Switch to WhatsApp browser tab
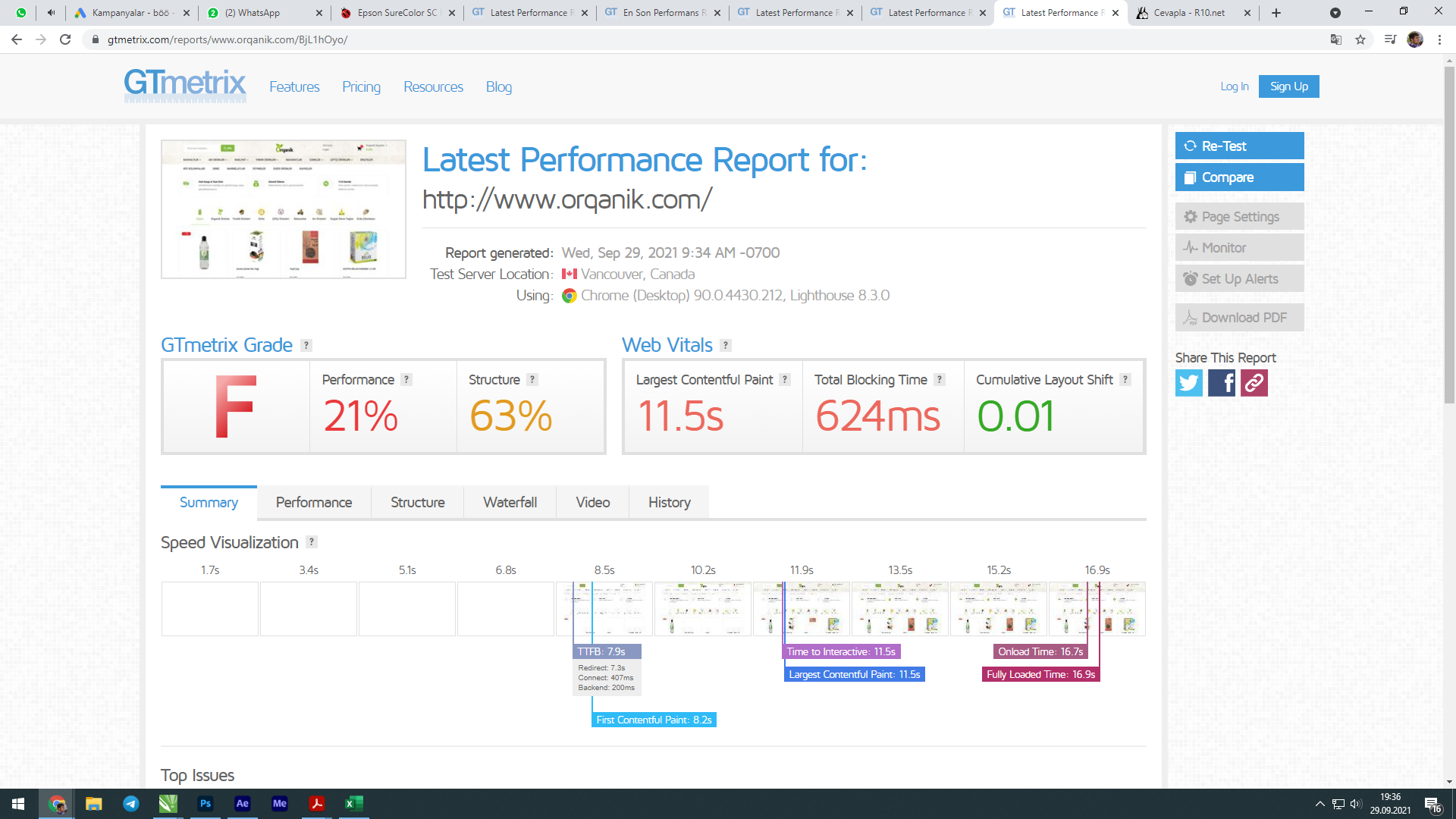Screen dimensions: 1456x819 coord(265,13)
